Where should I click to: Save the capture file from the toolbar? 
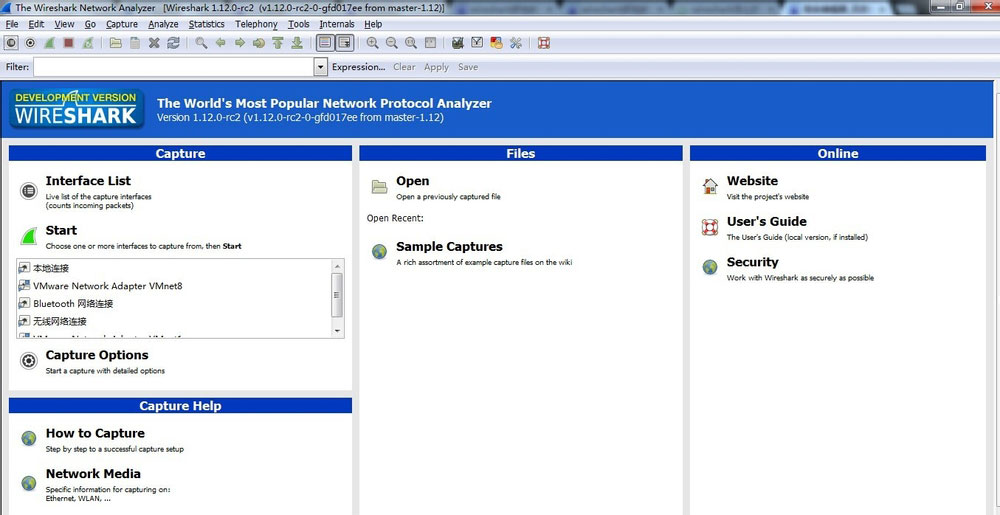coord(135,43)
